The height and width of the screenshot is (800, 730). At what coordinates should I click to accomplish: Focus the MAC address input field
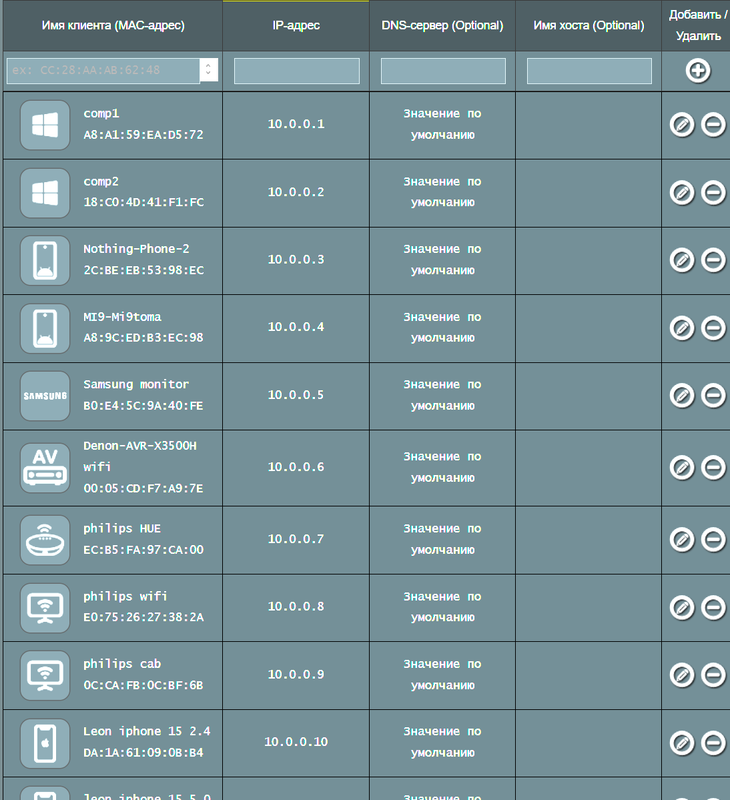coord(103,70)
